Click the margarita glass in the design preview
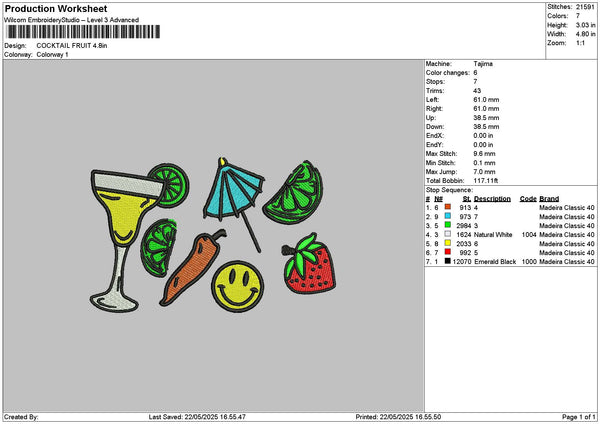This screenshot has width=600, height=424. pyautogui.click(x=122, y=239)
